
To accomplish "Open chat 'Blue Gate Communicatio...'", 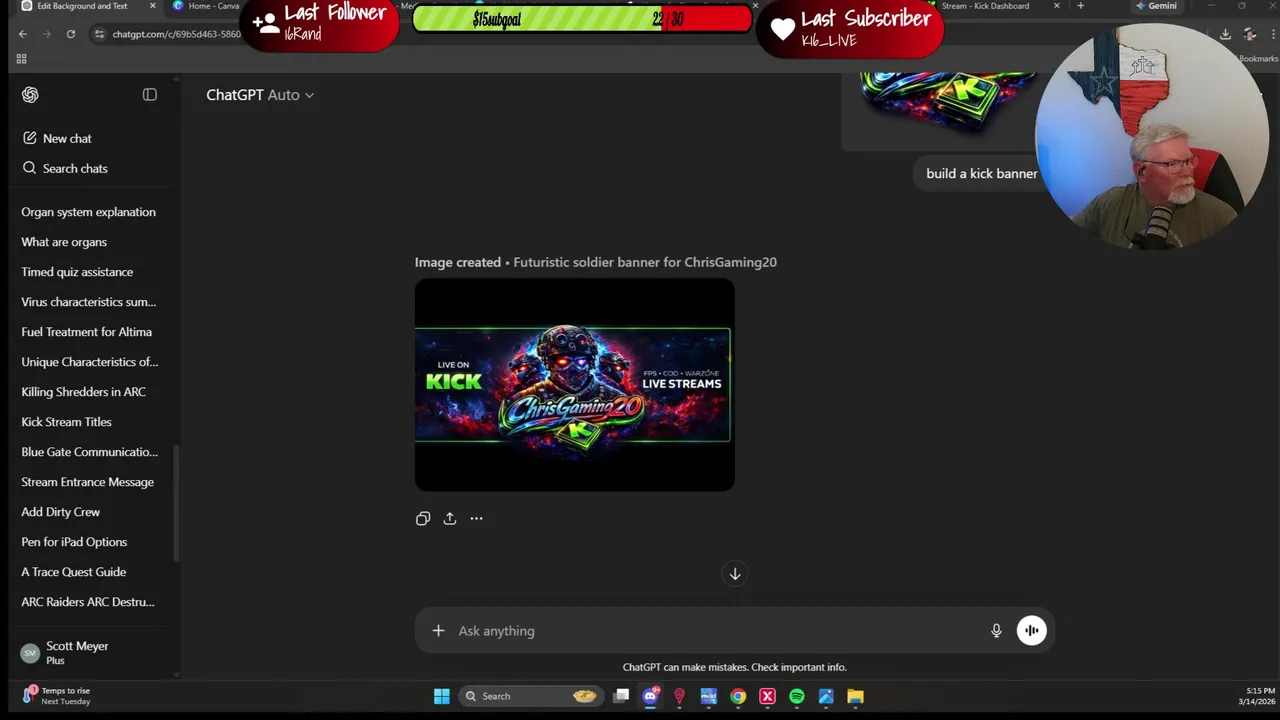I will point(89,452).
